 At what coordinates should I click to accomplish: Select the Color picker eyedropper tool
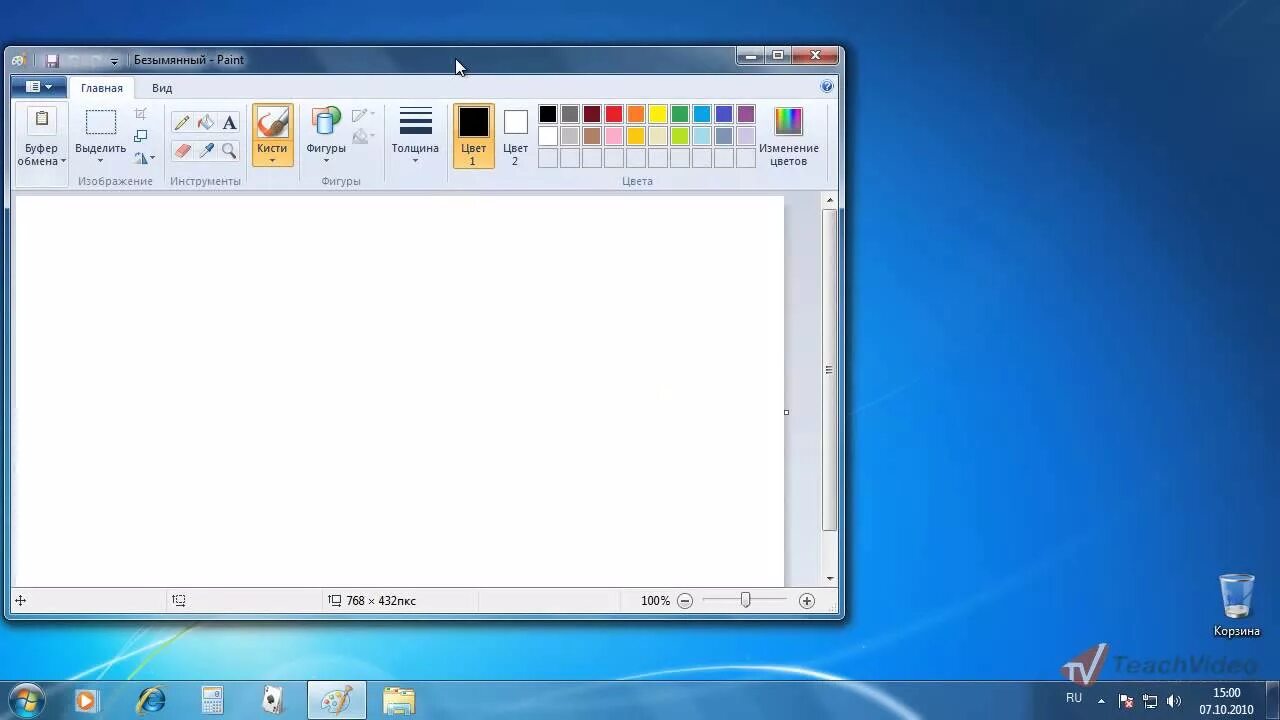coord(206,151)
